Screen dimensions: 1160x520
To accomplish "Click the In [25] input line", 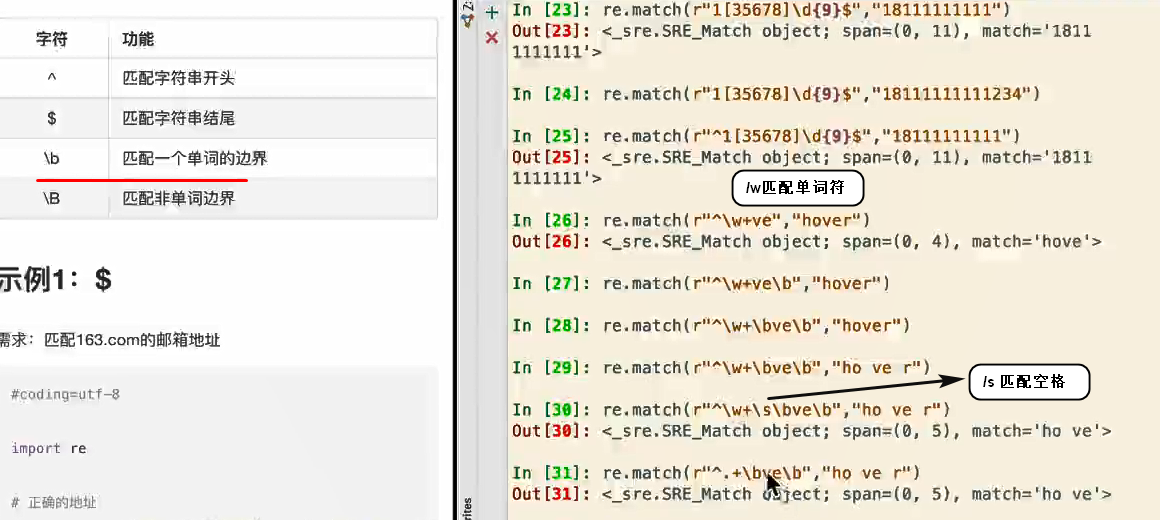I will tap(766, 136).
